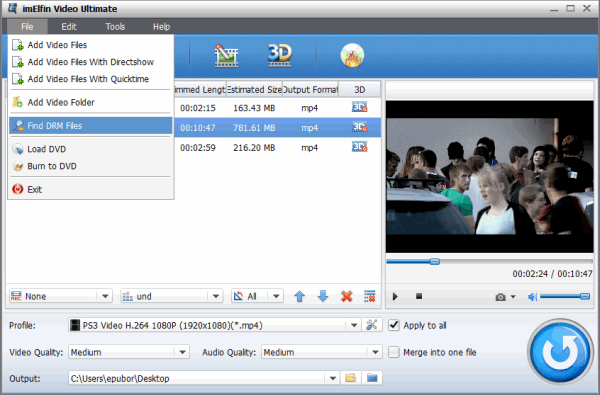Click the 781.61 MB size cell

(254, 128)
